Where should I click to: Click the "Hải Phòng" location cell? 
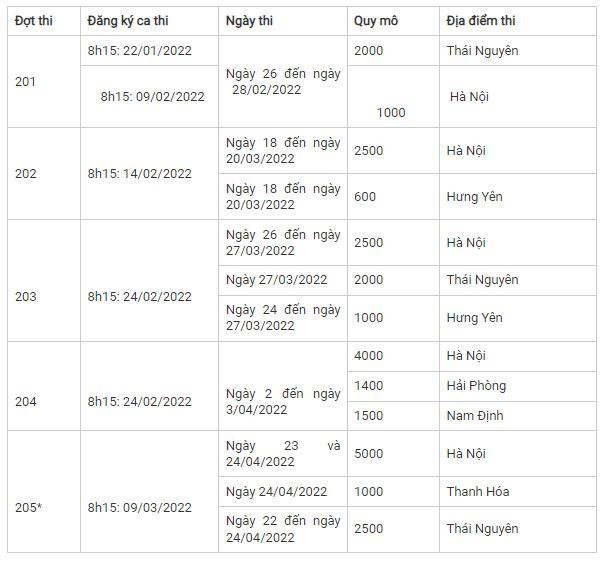476,385
